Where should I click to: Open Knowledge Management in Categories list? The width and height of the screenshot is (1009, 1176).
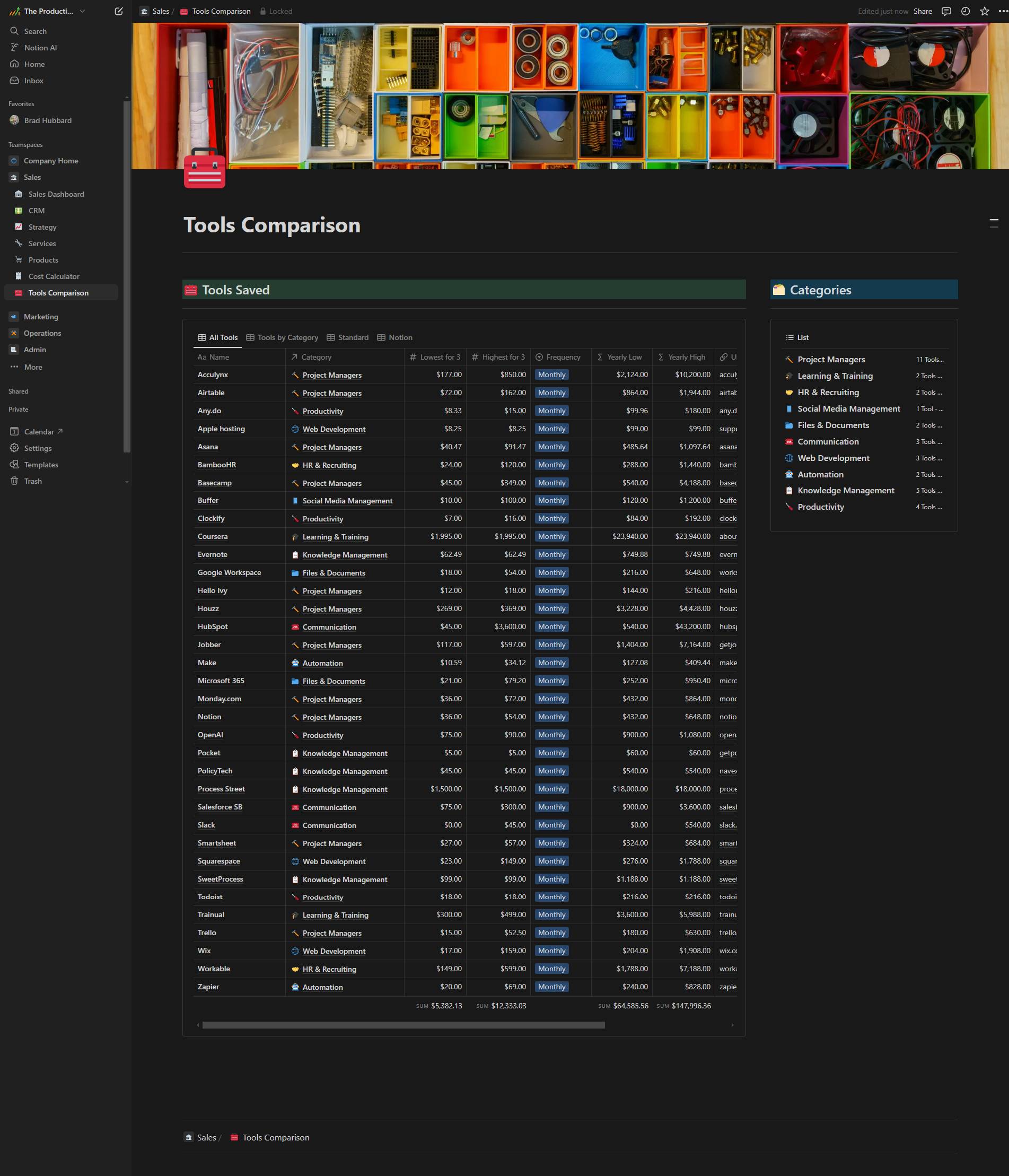[845, 490]
